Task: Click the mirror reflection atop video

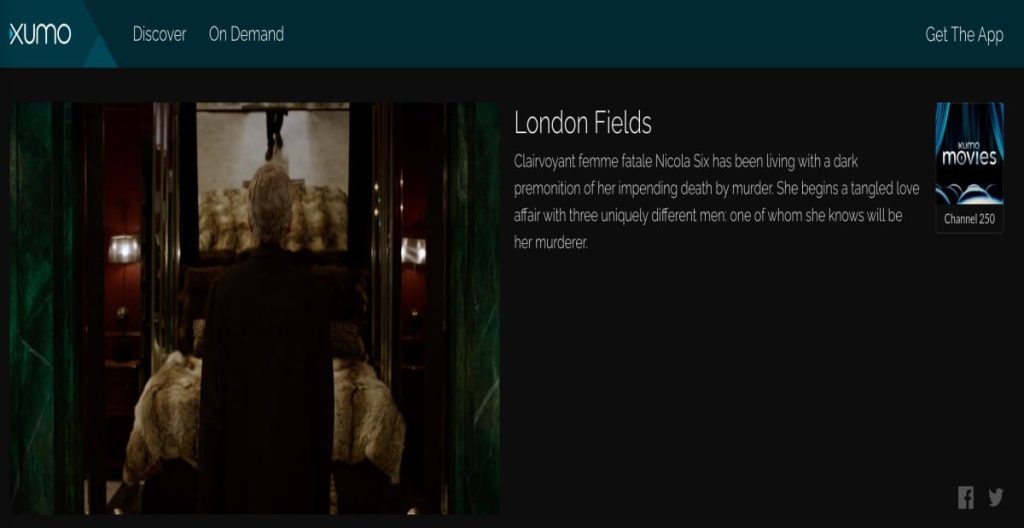Action: click(272, 176)
